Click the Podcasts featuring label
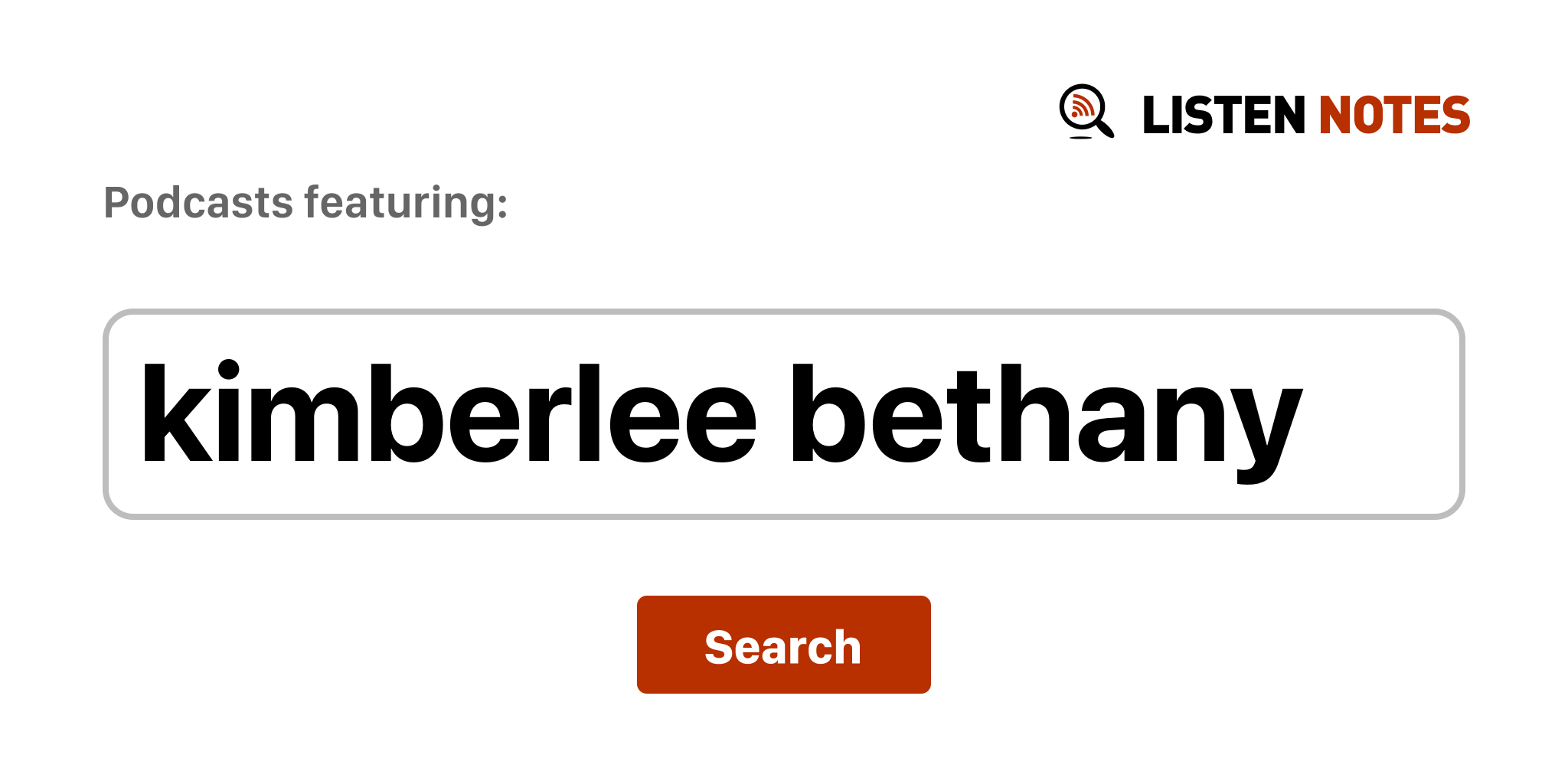This screenshot has height=784, width=1568. click(x=305, y=203)
